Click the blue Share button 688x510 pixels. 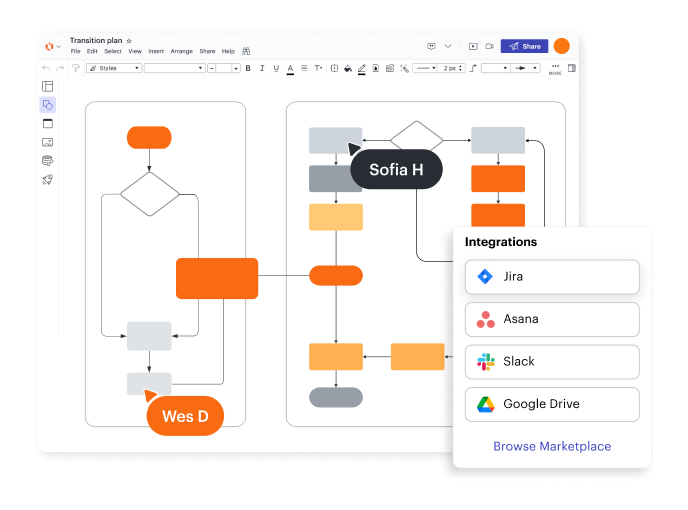[x=525, y=46]
